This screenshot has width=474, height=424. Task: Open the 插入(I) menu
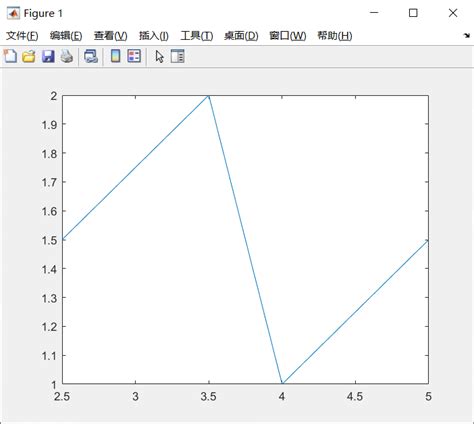(154, 36)
